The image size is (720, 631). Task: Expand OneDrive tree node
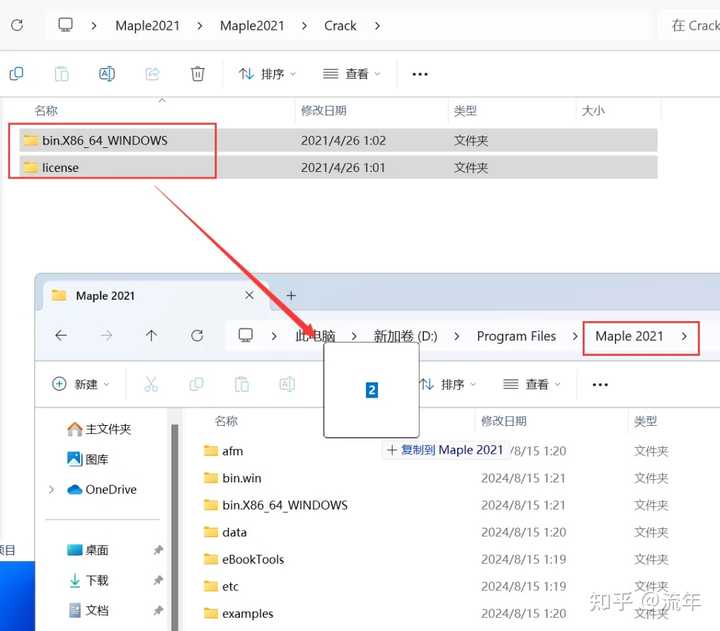point(51,490)
